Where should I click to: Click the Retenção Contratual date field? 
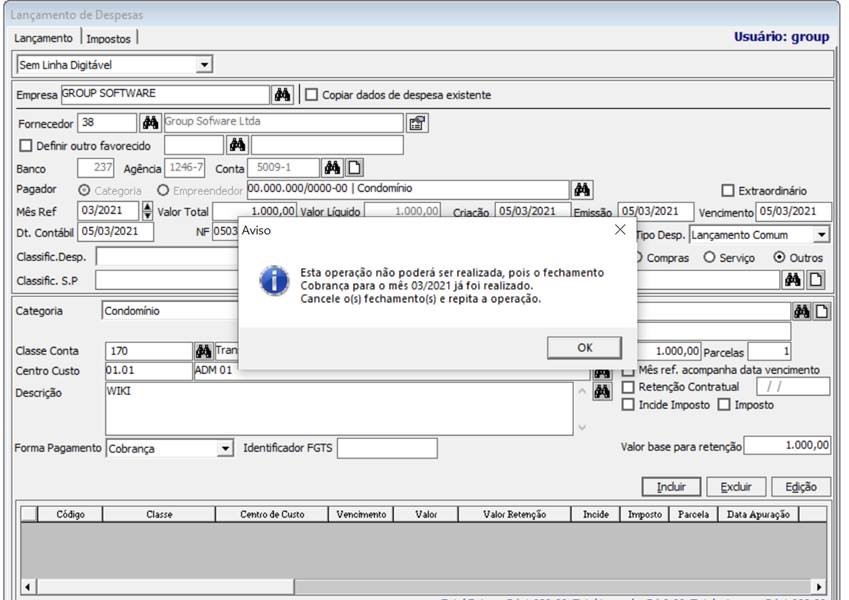pyautogui.click(x=793, y=387)
